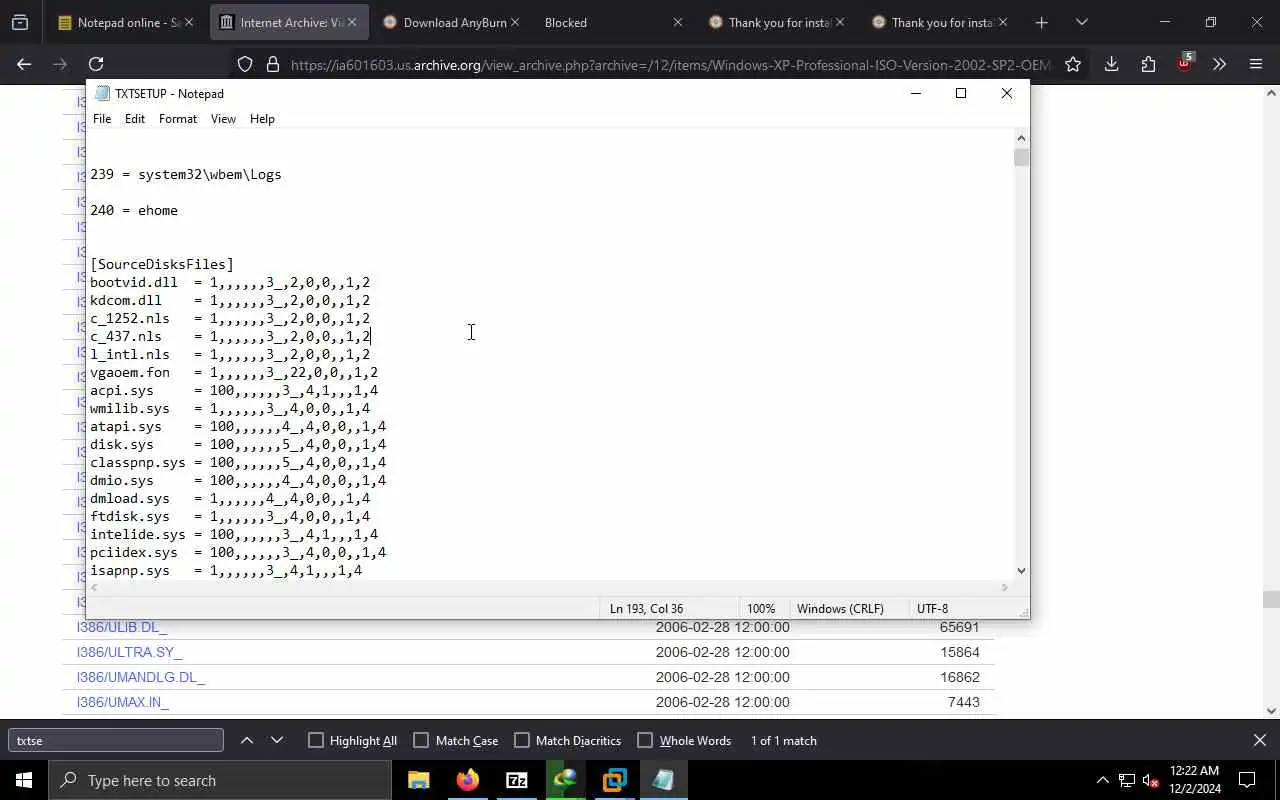Switch to the Blocked tab

pyautogui.click(x=610, y=22)
